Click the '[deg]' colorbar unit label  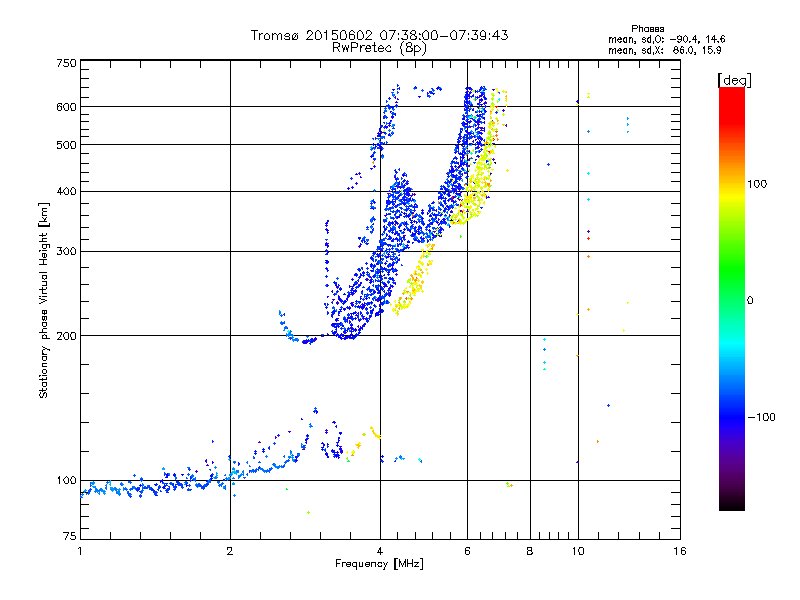tap(734, 80)
